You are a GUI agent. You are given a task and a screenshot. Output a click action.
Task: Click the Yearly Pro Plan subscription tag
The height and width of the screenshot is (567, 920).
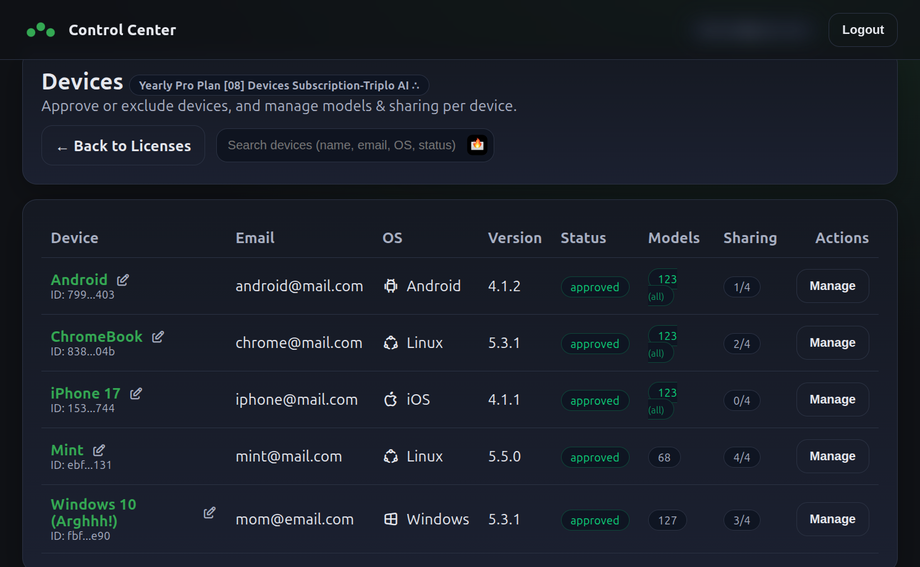tap(279, 86)
